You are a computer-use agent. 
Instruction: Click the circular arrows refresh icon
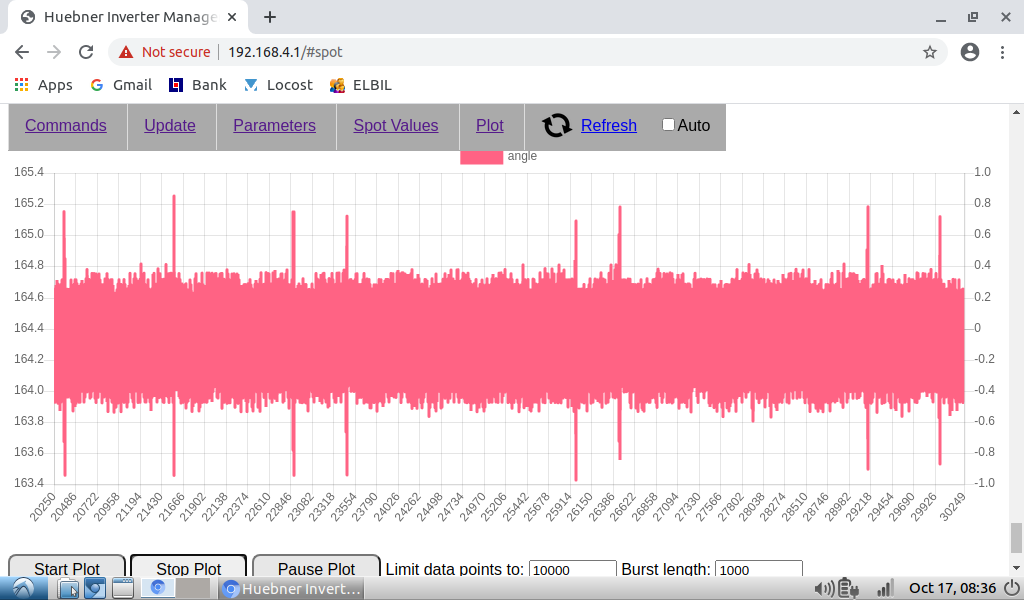[x=557, y=125]
